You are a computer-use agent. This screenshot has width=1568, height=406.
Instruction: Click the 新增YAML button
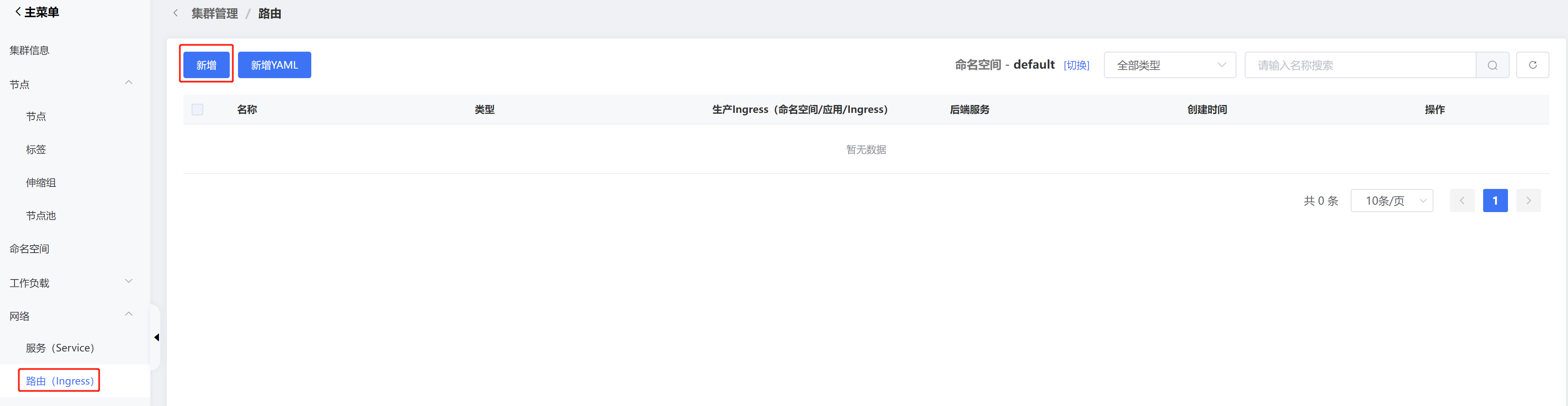click(x=274, y=65)
